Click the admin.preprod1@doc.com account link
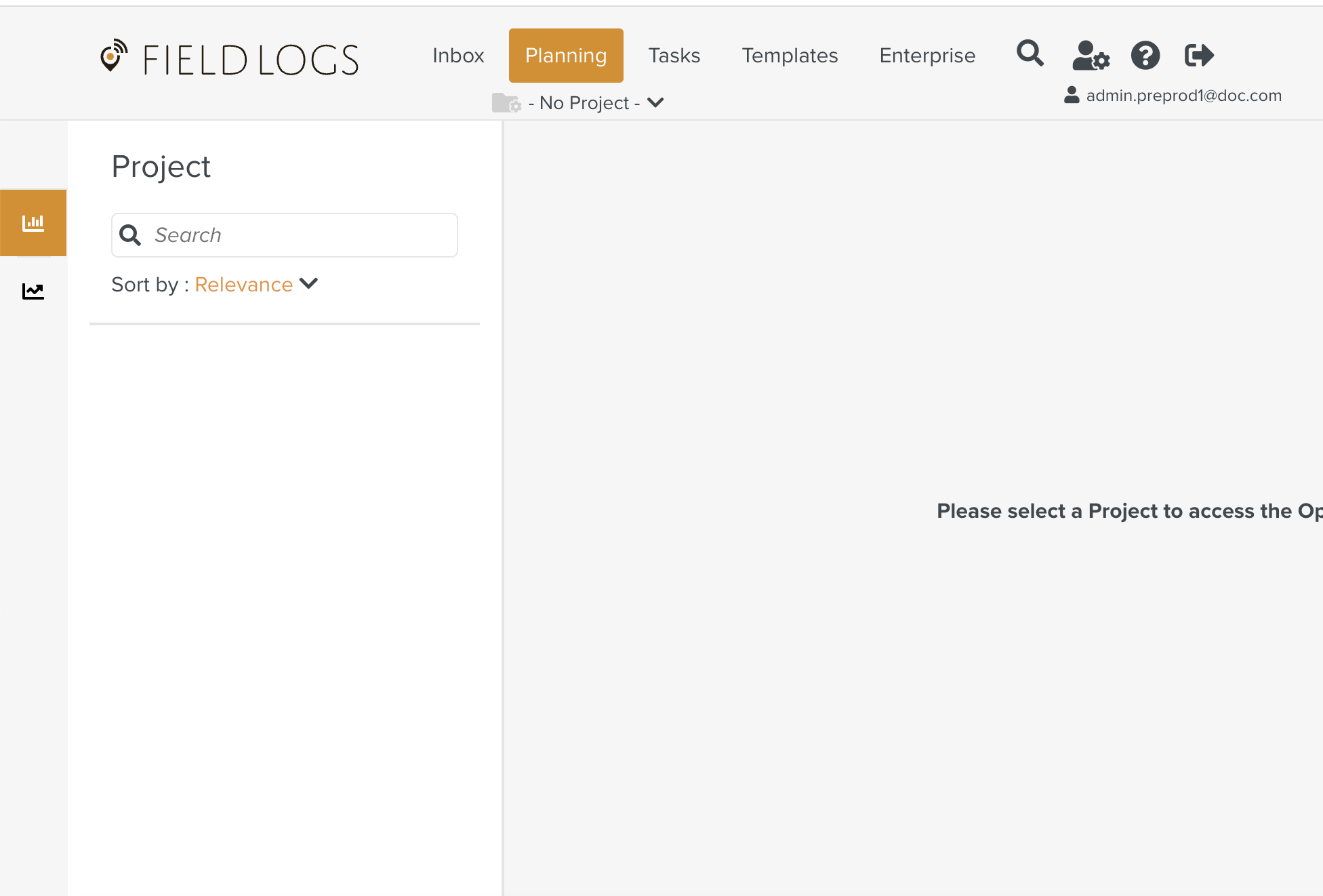This screenshot has width=1323, height=896. [1183, 96]
